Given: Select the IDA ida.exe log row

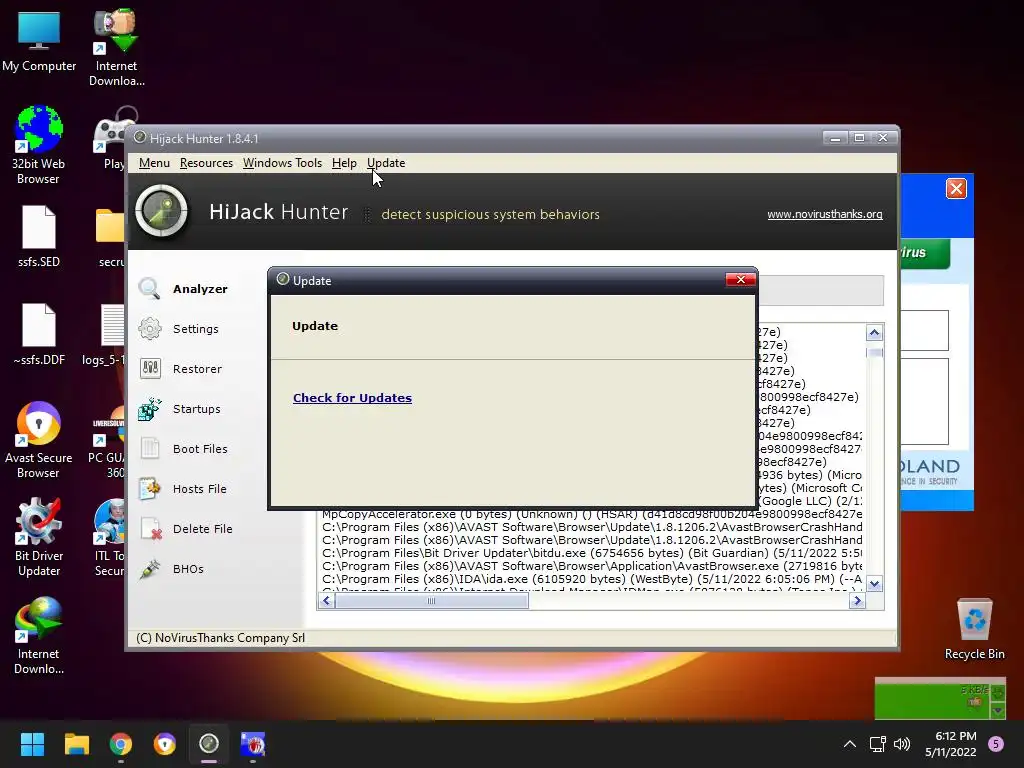Looking at the screenshot, I should (x=592, y=579).
